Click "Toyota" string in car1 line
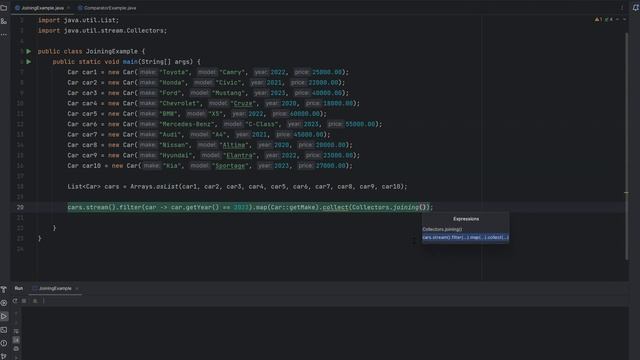 pos(174,72)
